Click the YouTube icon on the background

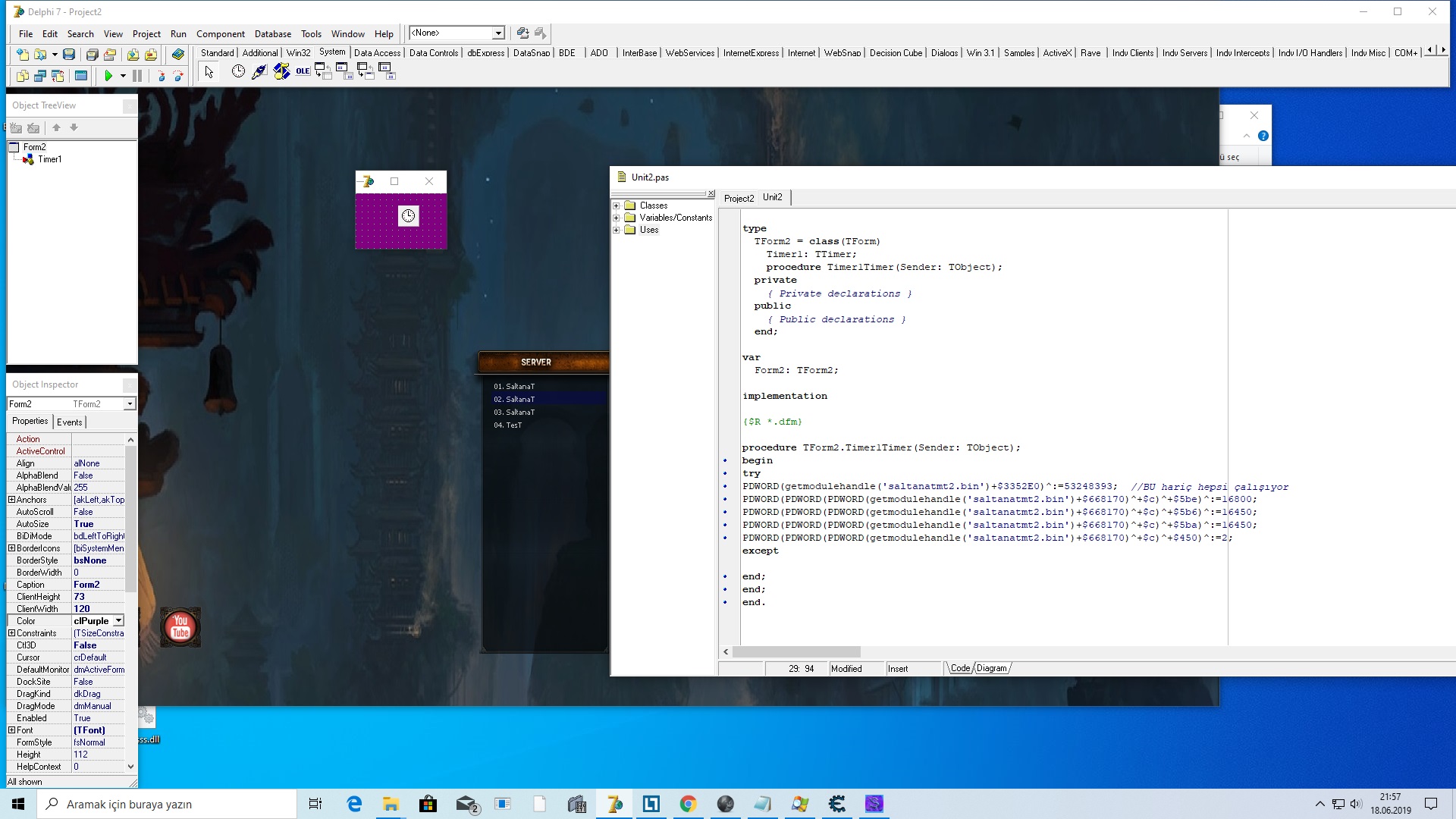[180, 627]
